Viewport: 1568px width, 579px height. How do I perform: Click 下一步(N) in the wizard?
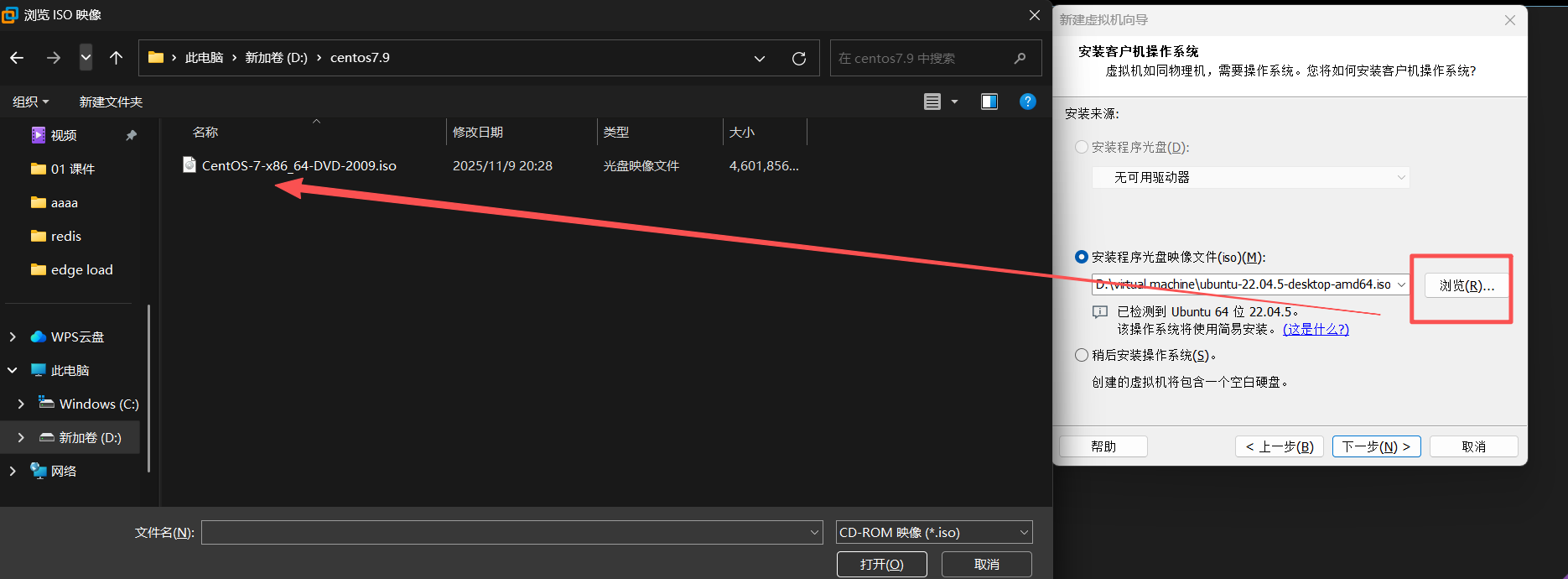pyautogui.click(x=1377, y=446)
